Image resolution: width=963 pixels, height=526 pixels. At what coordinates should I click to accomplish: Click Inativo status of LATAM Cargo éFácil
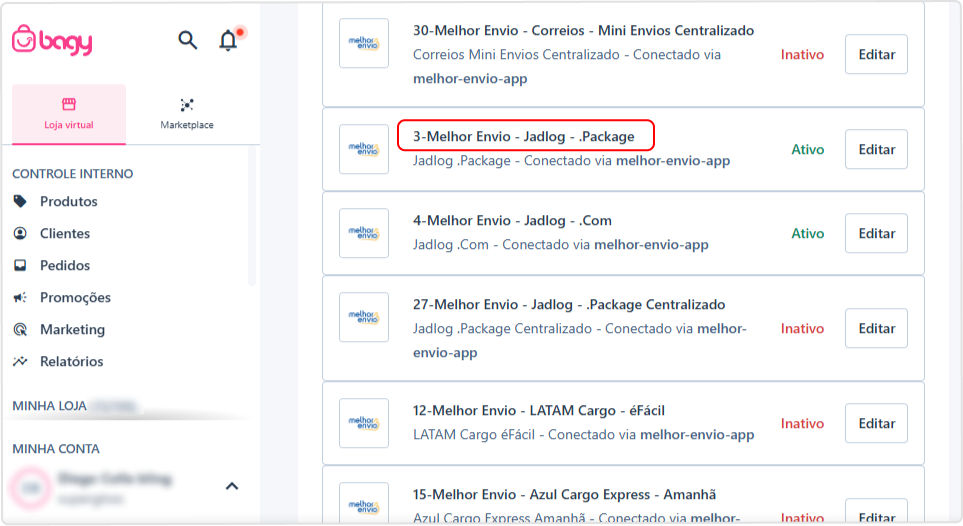point(803,423)
